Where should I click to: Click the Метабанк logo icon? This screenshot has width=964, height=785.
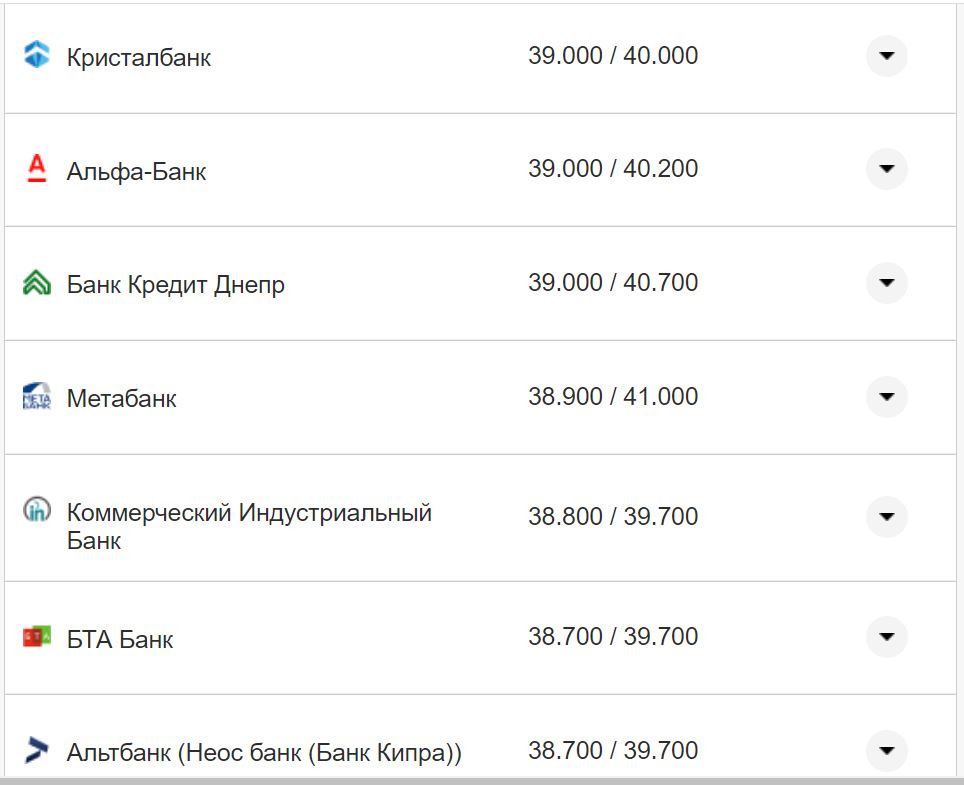pos(38,397)
